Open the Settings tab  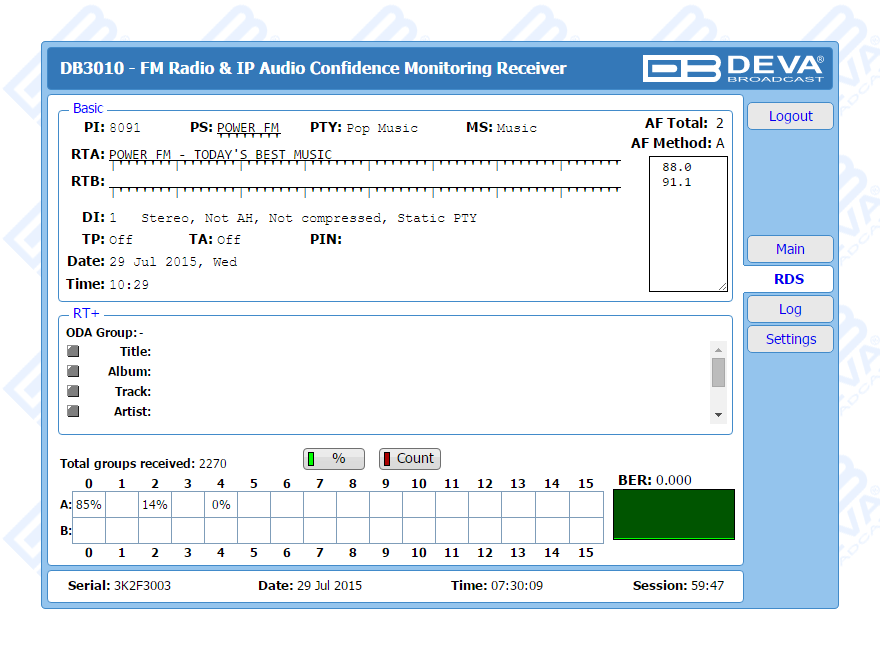tap(790, 339)
